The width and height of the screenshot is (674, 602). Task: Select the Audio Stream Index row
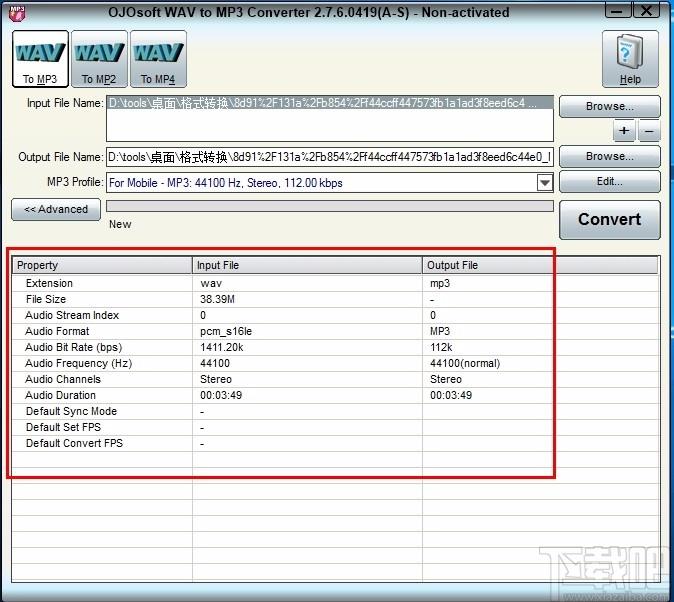click(336, 315)
